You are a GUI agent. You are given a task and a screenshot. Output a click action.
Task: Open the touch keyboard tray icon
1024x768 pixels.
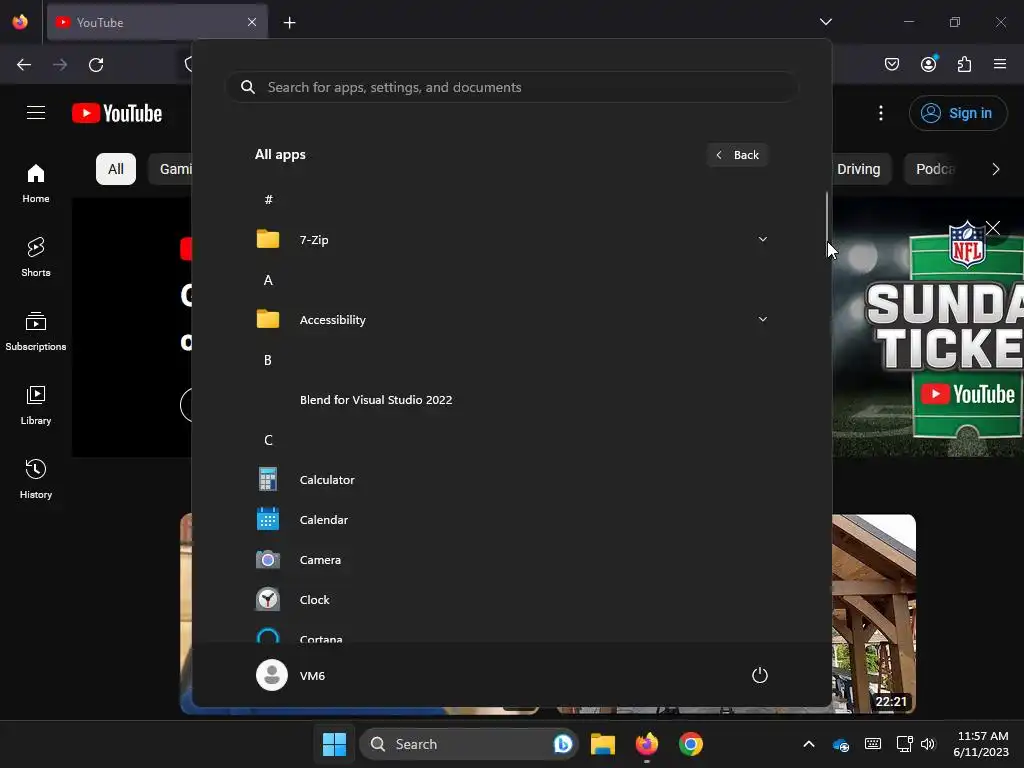pyautogui.click(x=872, y=744)
